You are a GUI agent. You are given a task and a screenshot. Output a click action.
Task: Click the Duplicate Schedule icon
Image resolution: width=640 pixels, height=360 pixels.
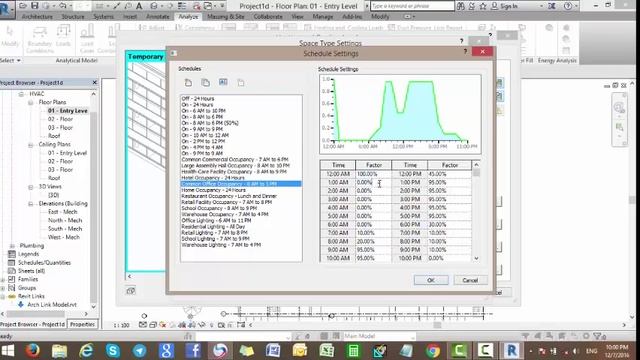[206, 83]
